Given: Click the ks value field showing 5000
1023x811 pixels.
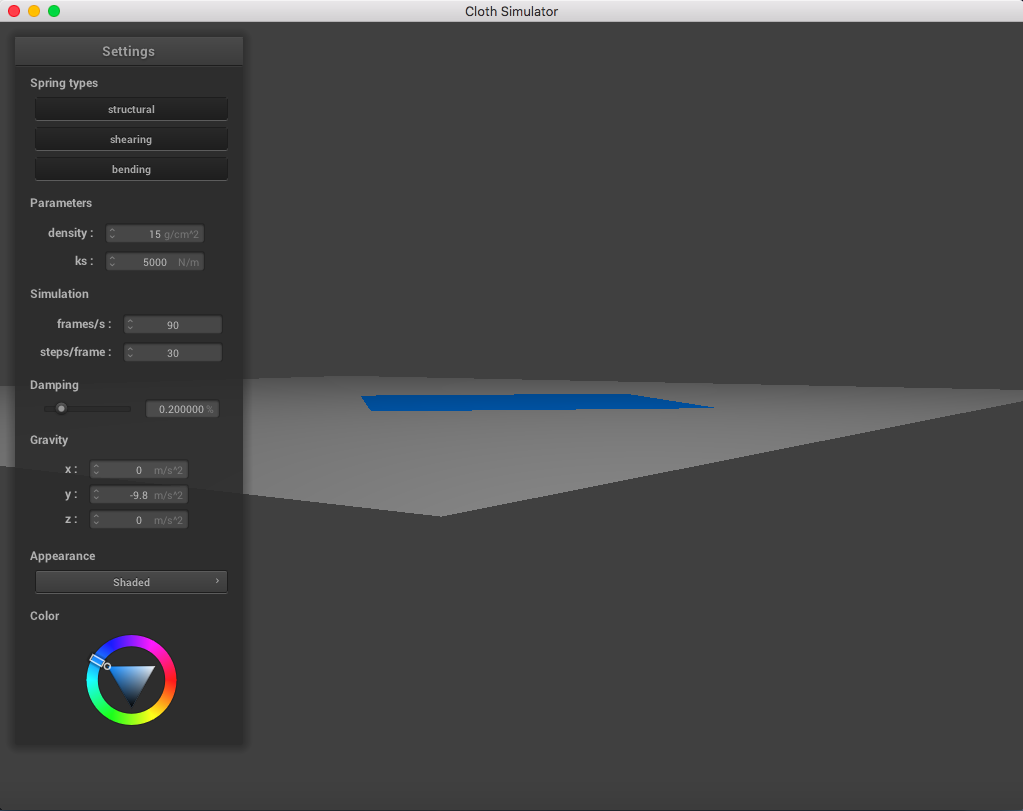Looking at the screenshot, I should [155, 262].
